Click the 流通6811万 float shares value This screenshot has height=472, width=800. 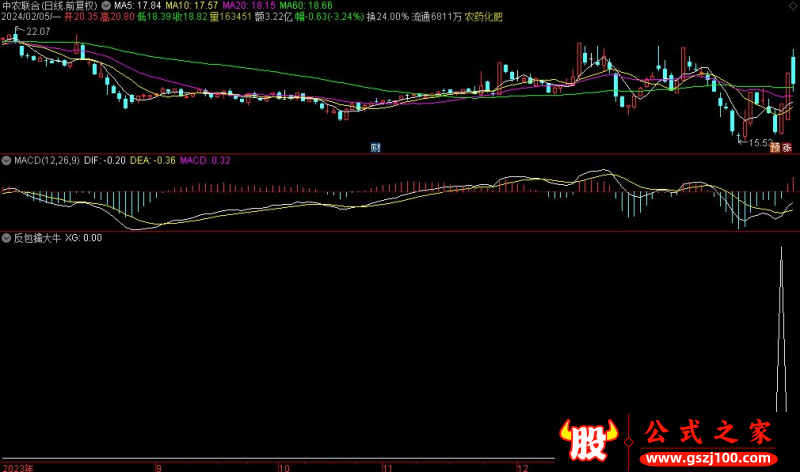437,17
